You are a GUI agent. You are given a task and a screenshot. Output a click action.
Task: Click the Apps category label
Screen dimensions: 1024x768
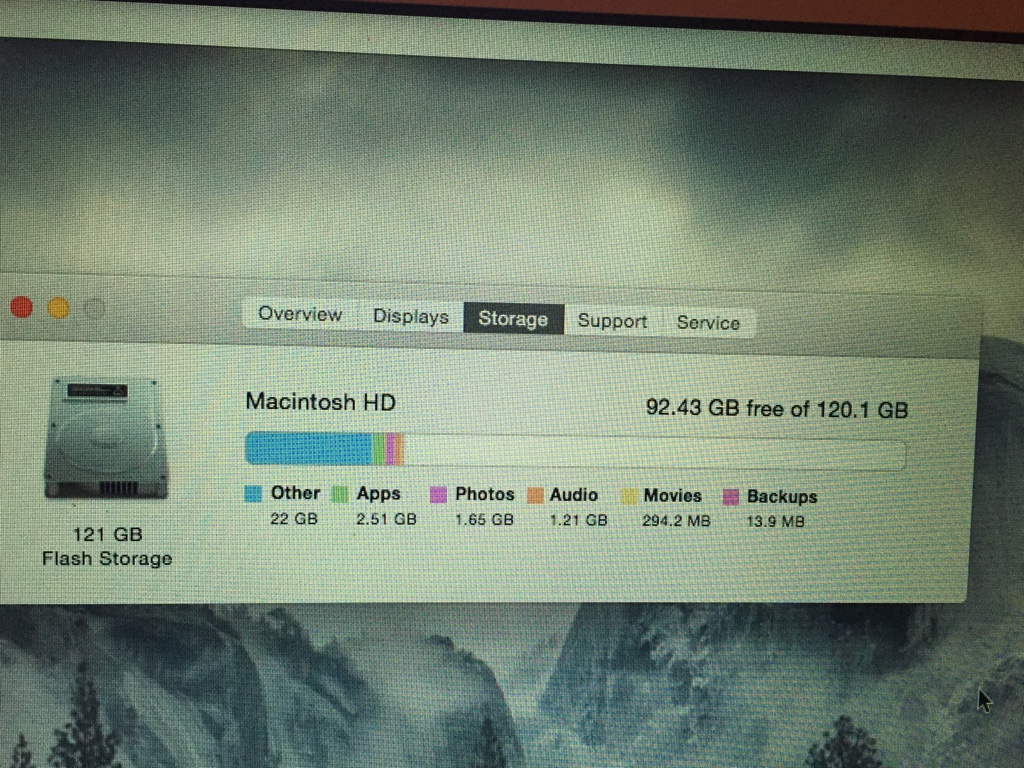(x=378, y=494)
